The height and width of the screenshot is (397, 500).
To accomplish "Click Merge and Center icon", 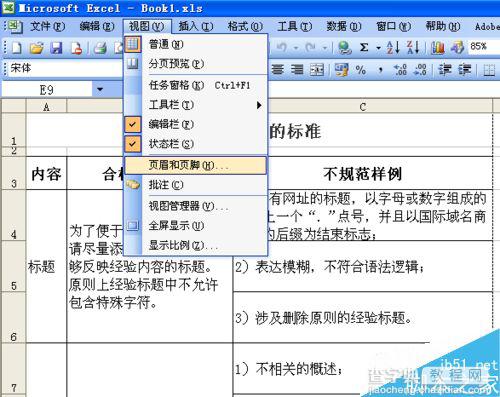I will point(317,69).
